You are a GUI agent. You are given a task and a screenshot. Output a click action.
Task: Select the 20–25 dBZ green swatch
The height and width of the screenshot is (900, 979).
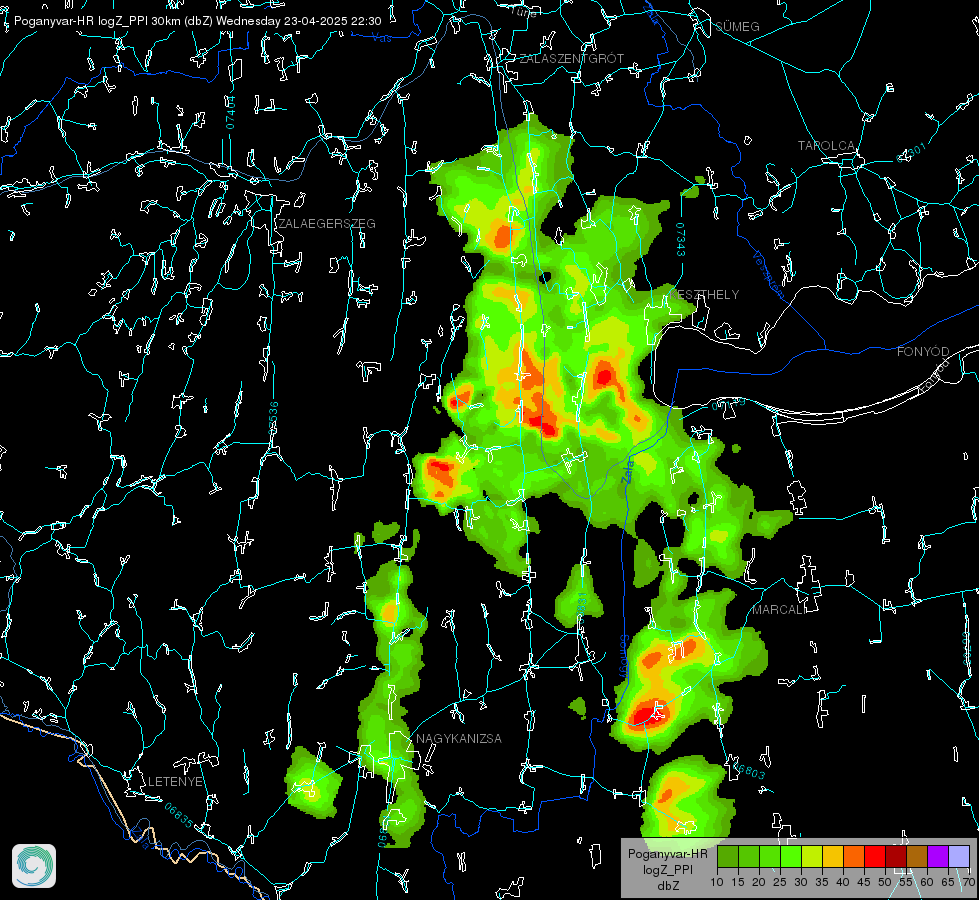pyautogui.click(x=770, y=856)
